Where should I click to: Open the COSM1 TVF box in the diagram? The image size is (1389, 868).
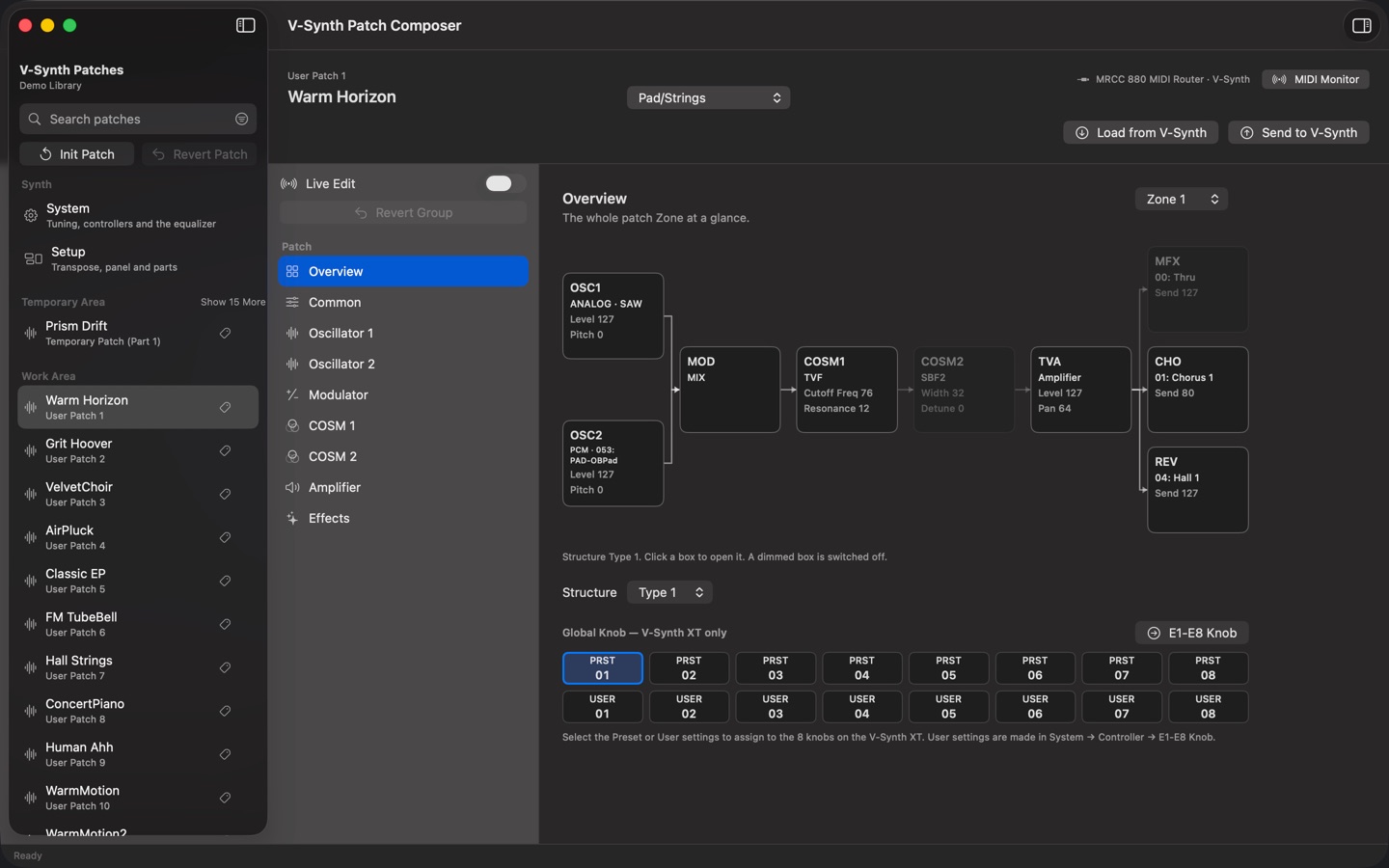[847, 390]
